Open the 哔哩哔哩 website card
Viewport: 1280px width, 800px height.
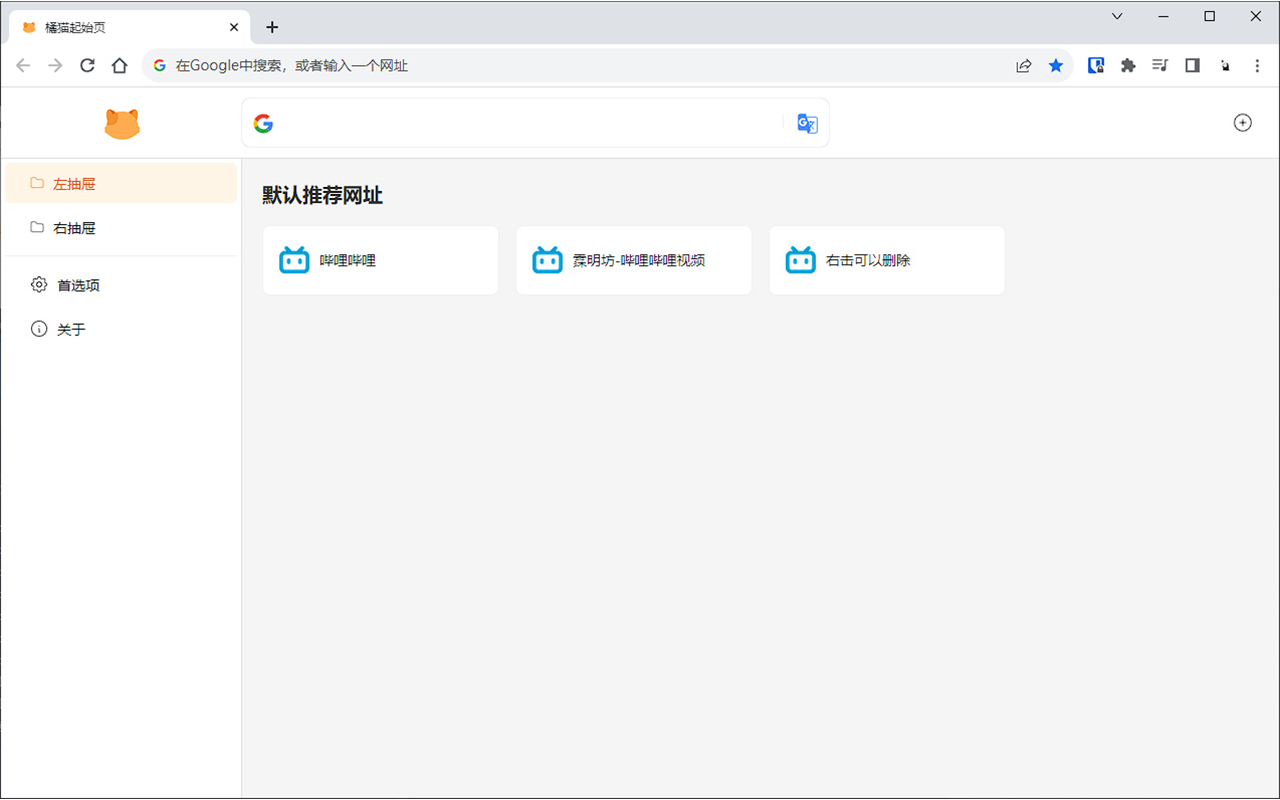point(380,259)
